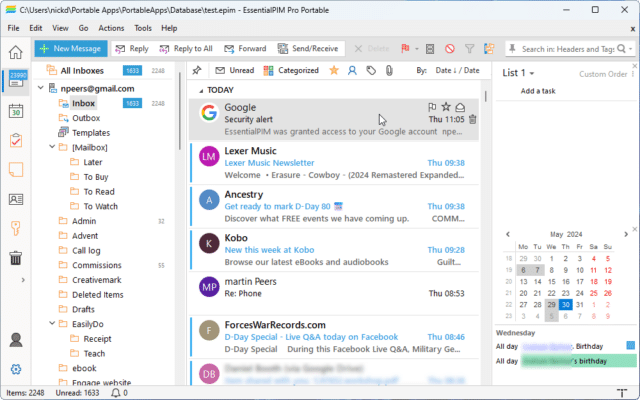Click the Send/Receive button
Viewport: 640px width, 400px height.
[308, 49]
